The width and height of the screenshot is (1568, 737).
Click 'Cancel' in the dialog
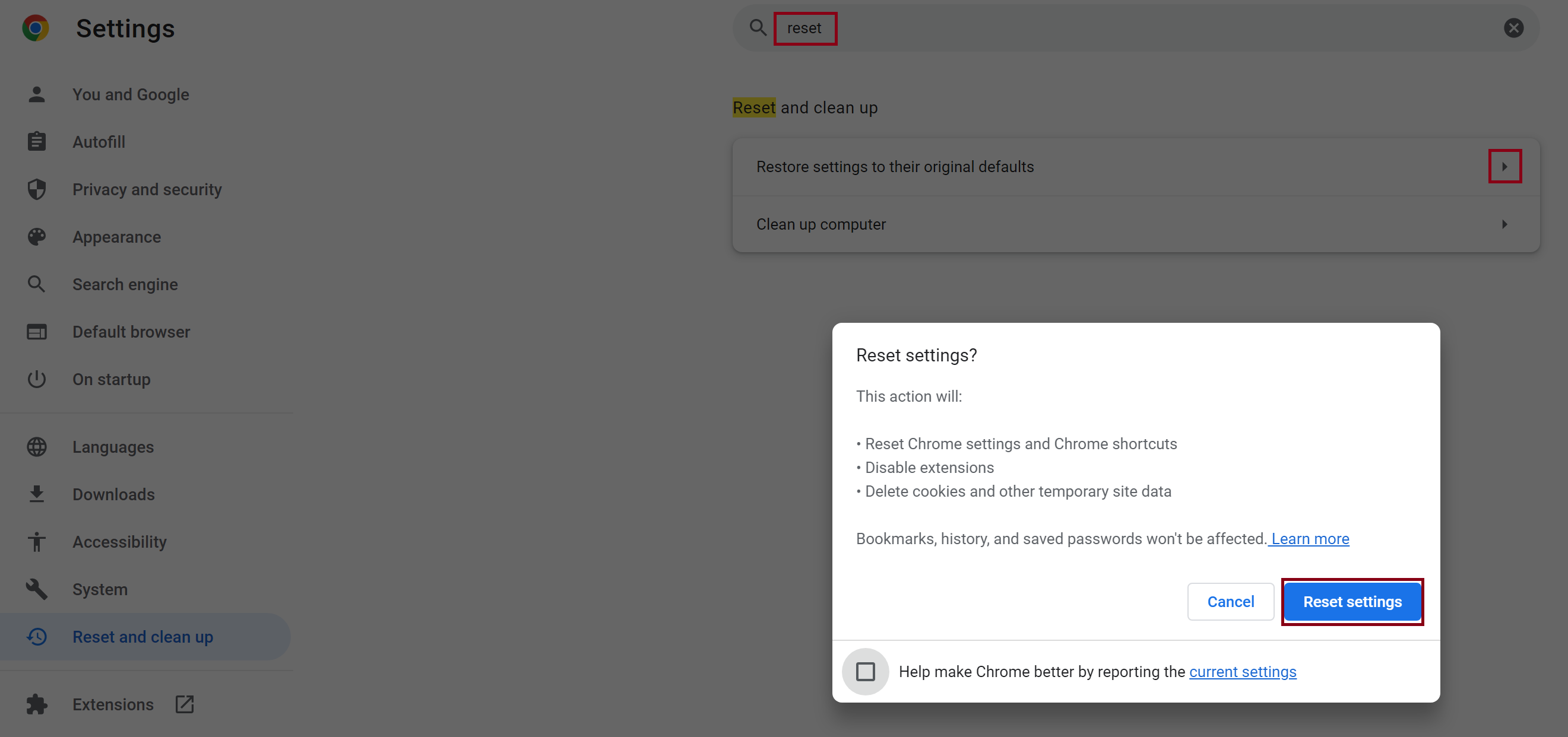pyautogui.click(x=1230, y=601)
